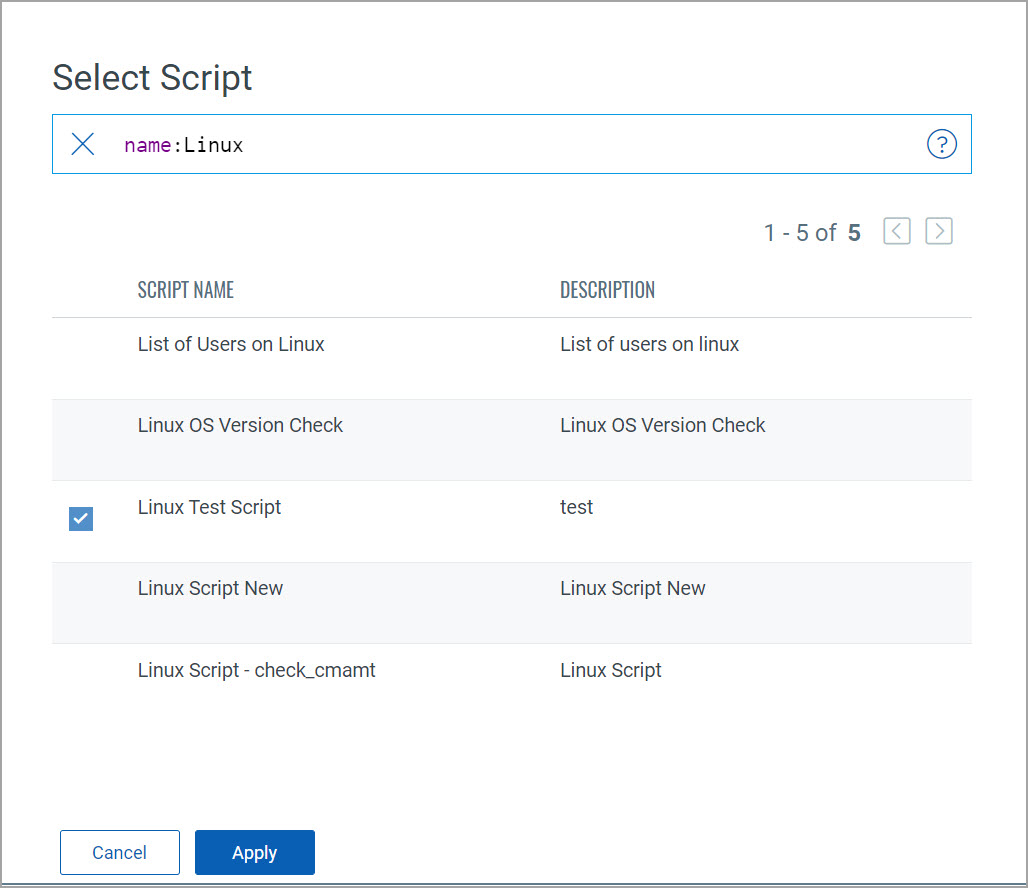The height and width of the screenshot is (888, 1028).
Task: Click the 1 - 5 of 5 counter
Action: [811, 233]
